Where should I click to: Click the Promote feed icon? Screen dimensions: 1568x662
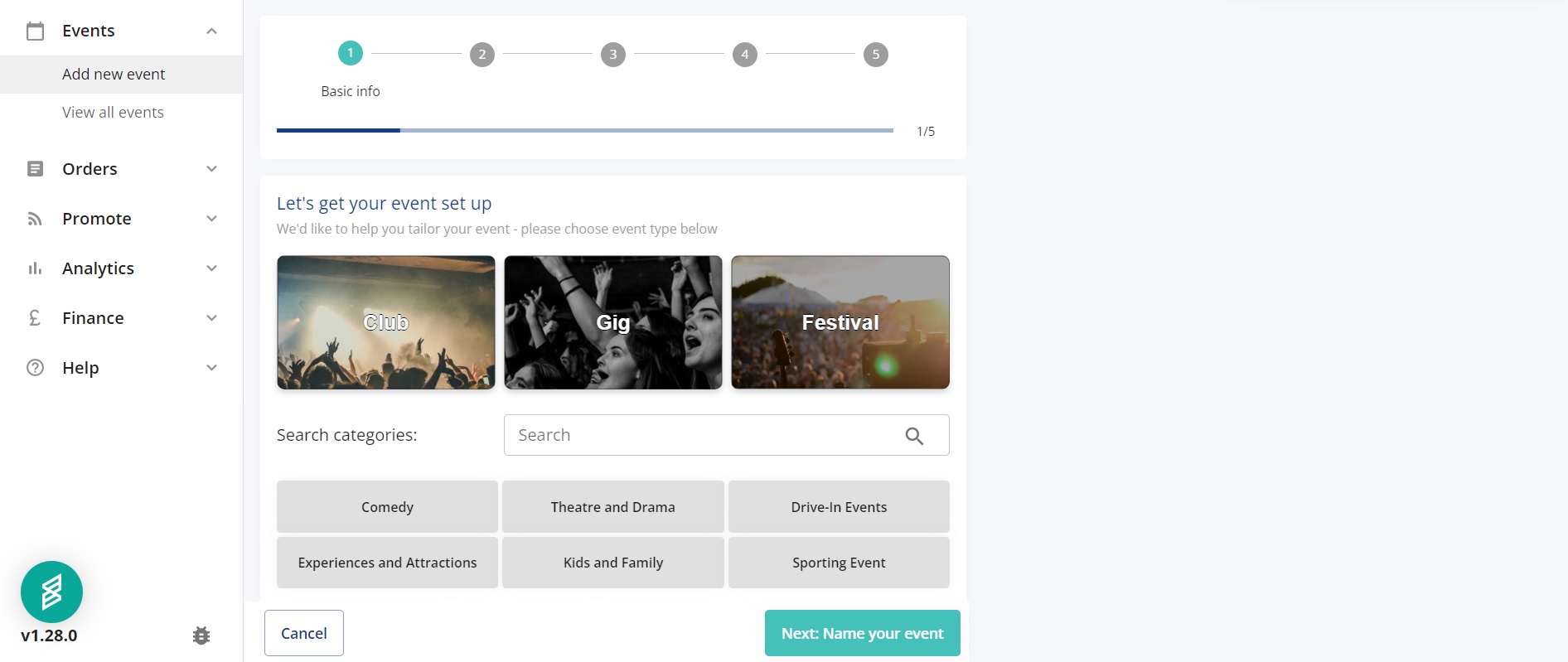35,219
